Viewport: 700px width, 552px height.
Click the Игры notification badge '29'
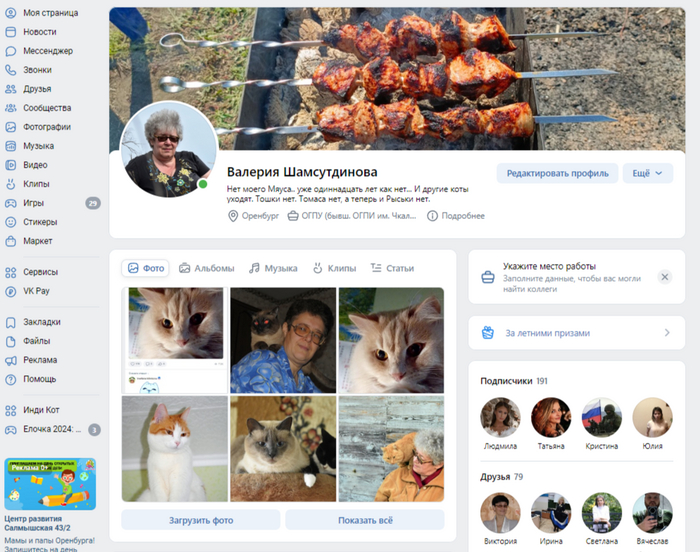pyautogui.click(x=93, y=203)
